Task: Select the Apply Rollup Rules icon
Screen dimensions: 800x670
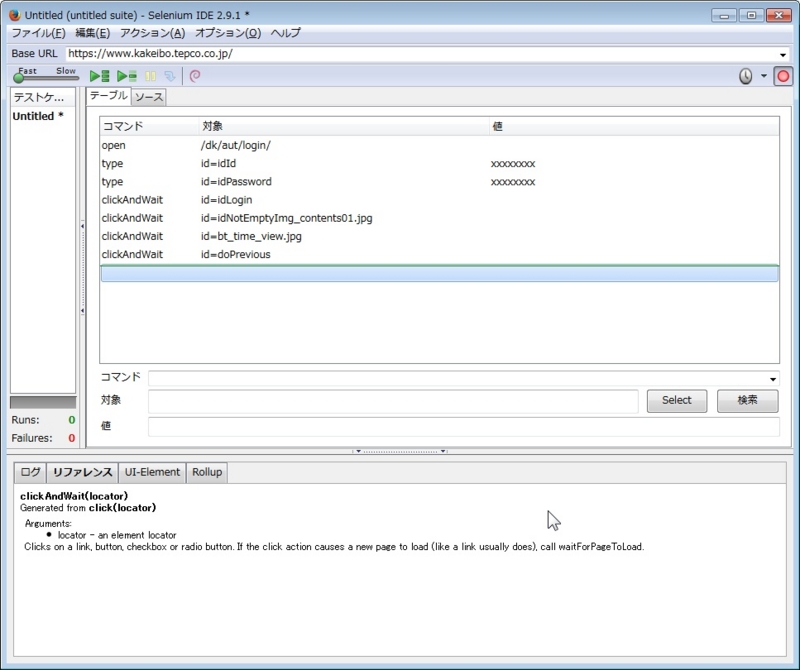Action: pyautogui.click(x=195, y=76)
